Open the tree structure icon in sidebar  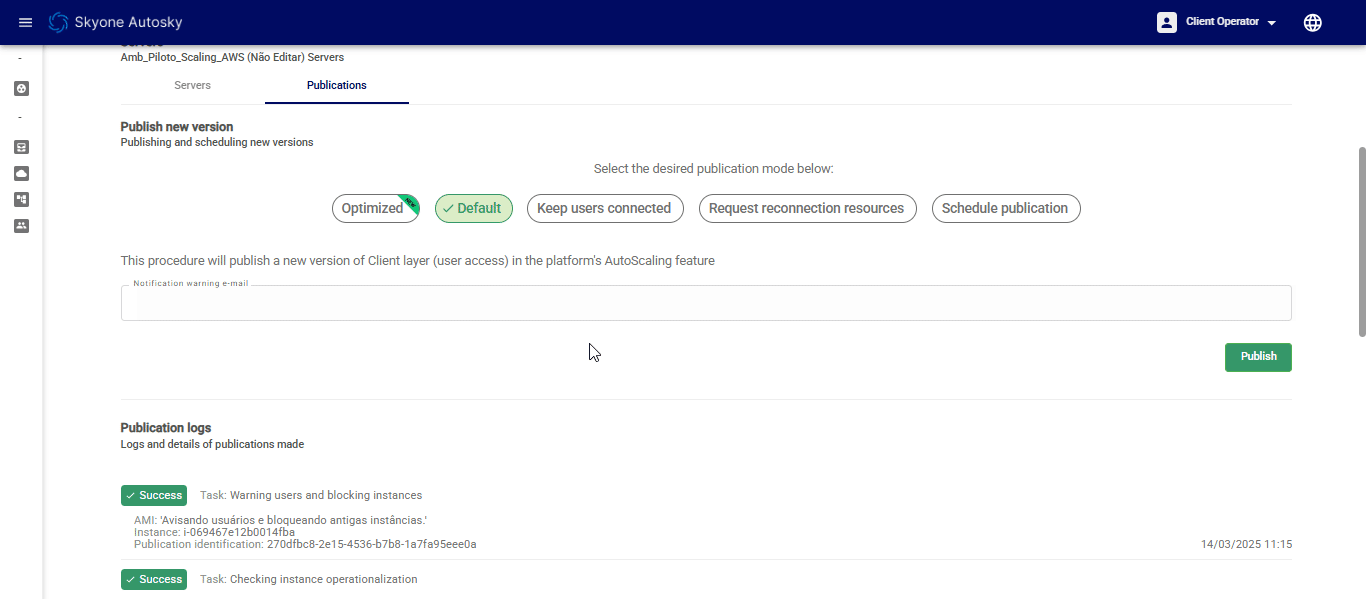tap(22, 199)
